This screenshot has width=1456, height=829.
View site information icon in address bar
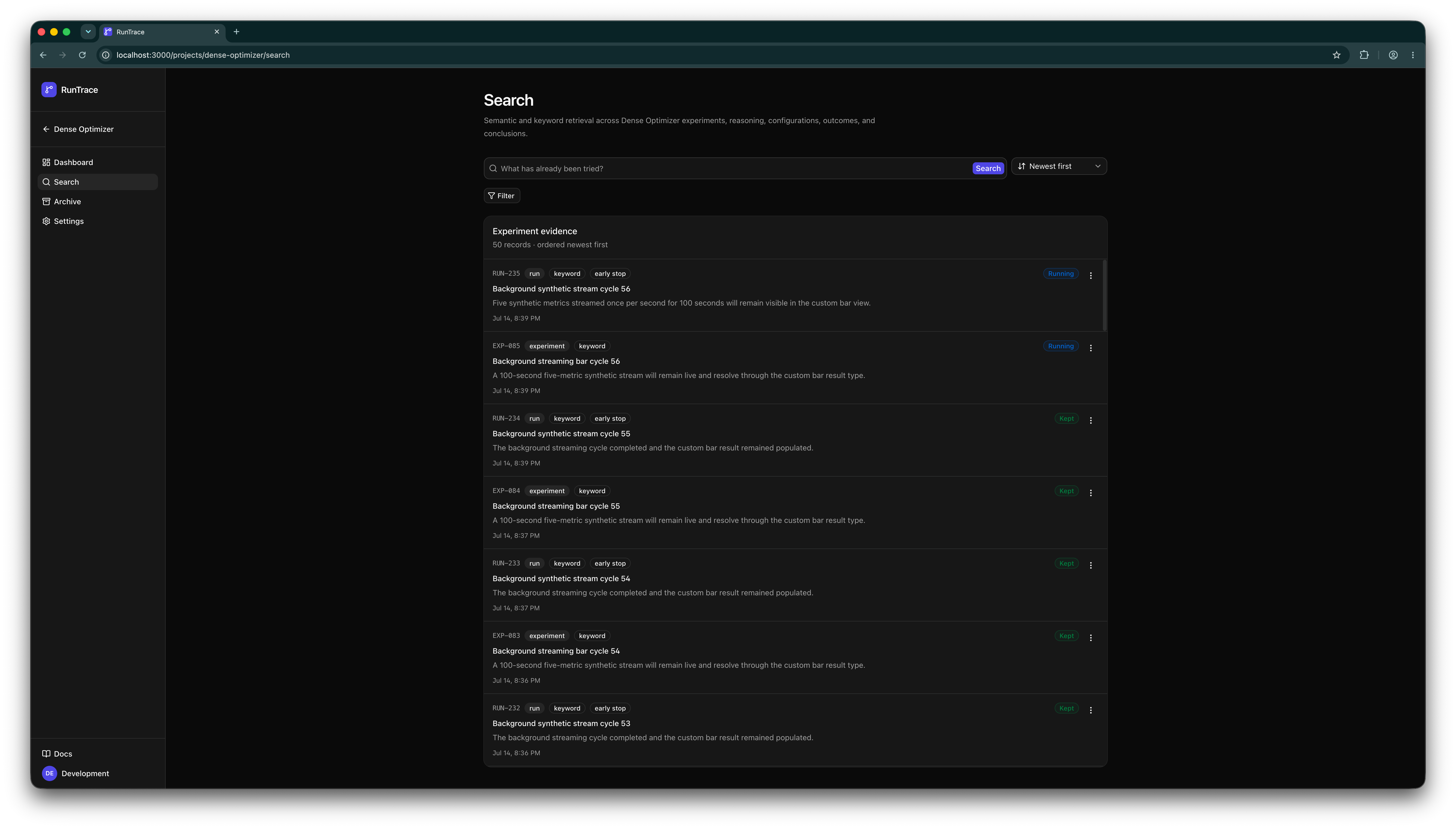coord(105,55)
